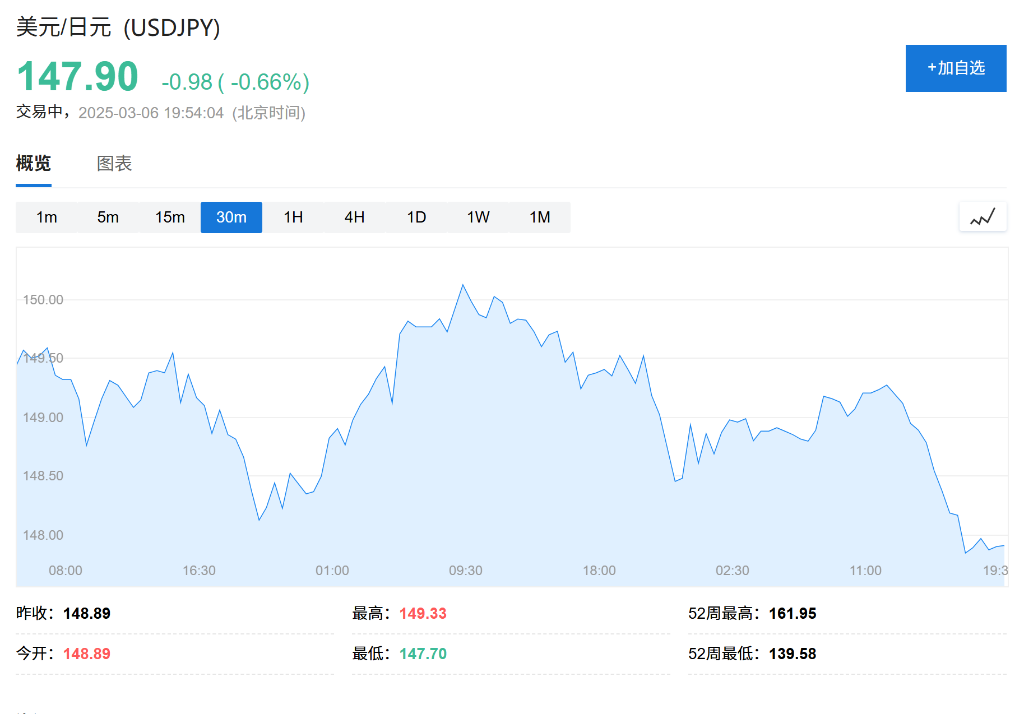This screenshot has height=714, width=1024.
Task: Choose the 1W weekly interval
Action: (x=478, y=217)
